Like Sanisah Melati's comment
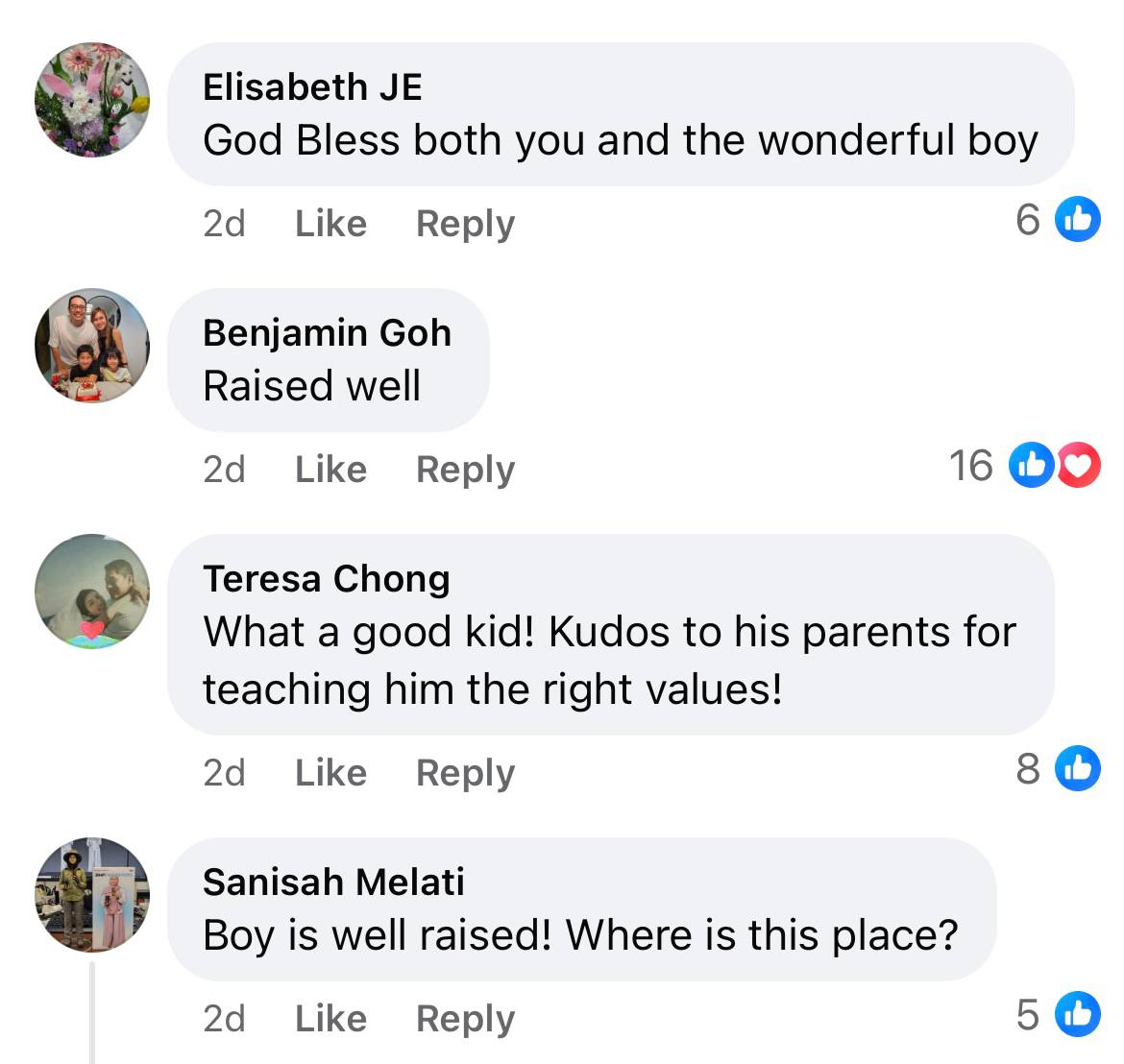 point(330,1019)
